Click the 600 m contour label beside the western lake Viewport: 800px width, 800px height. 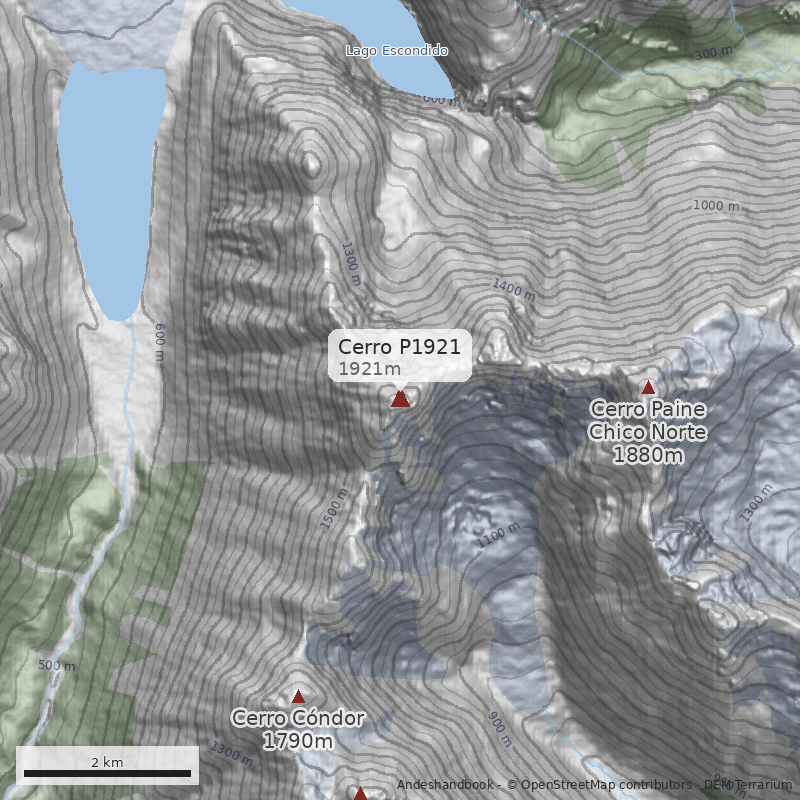[x=160, y=342]
